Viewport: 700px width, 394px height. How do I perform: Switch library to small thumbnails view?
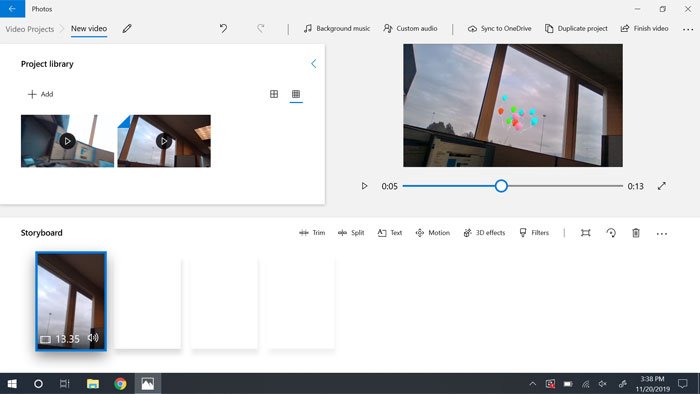pos(296,94)
